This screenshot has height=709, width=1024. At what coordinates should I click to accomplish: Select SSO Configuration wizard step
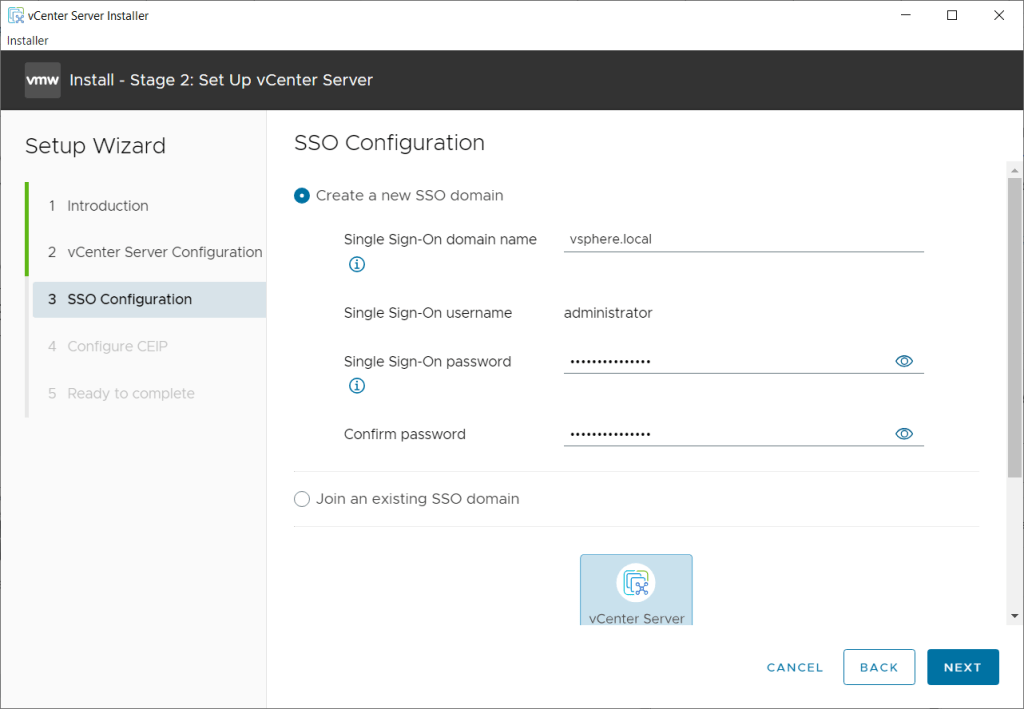pyautogui.click(x=129, y=300)
